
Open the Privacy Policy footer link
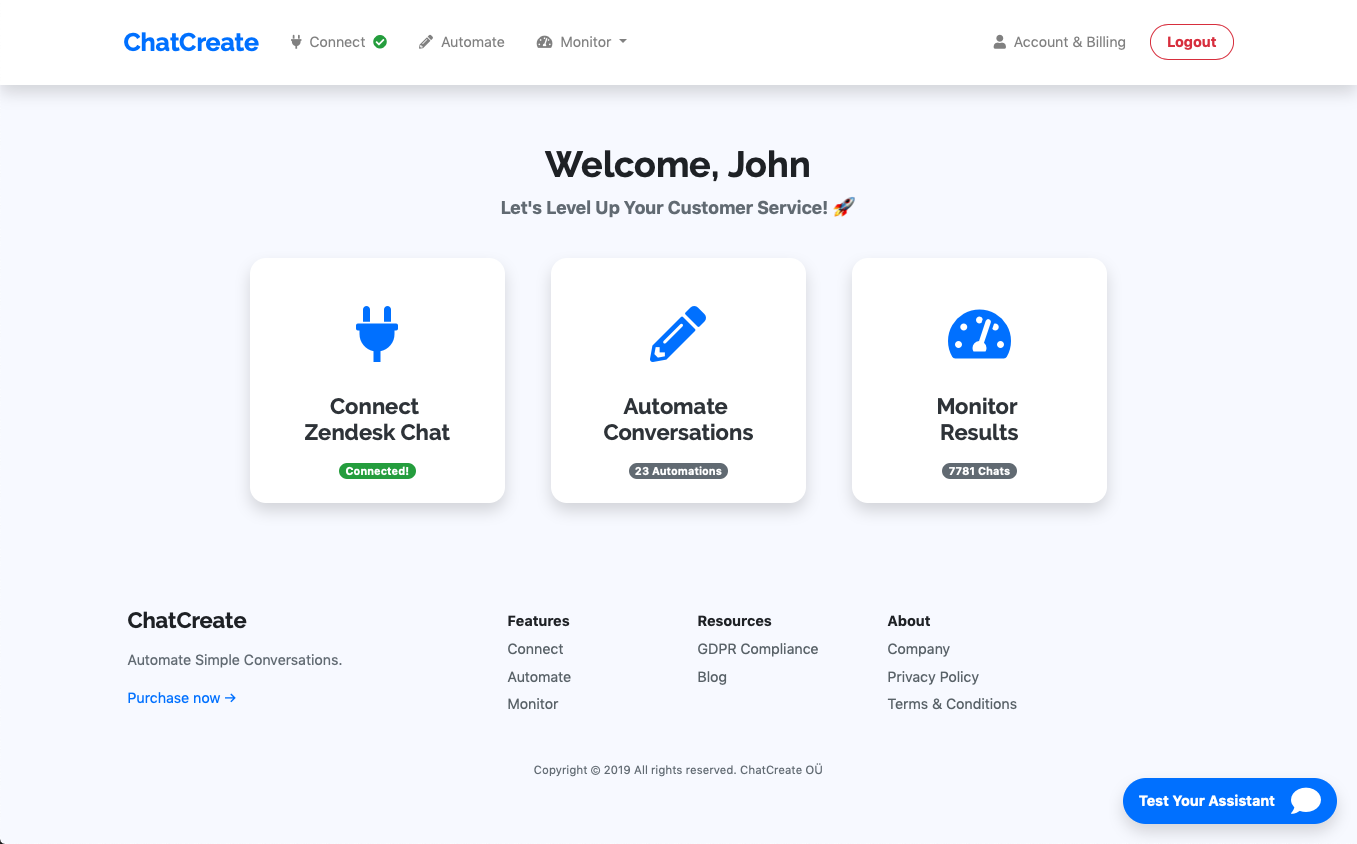point(932,677)
